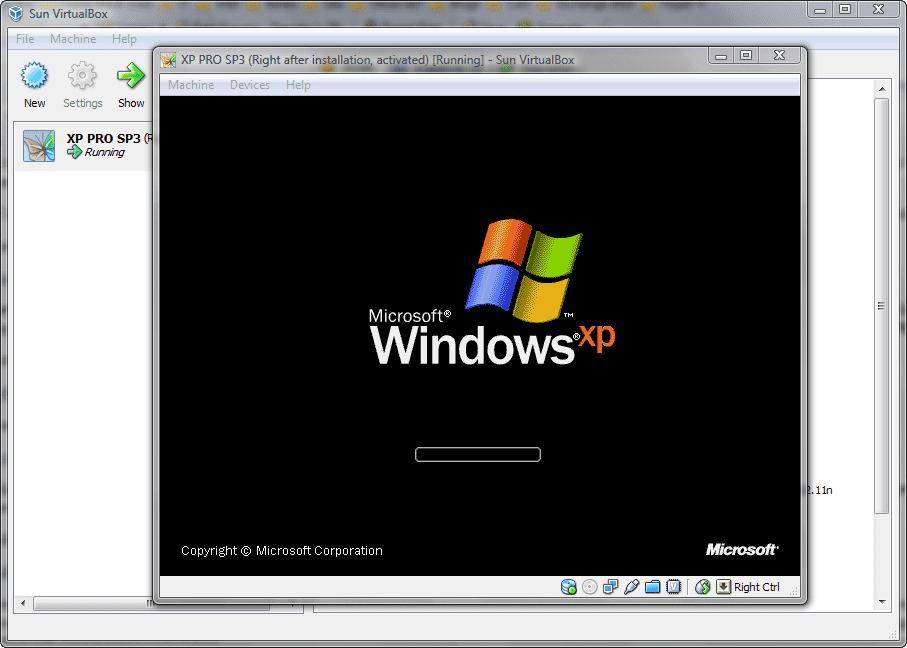Image resolution: width=907 pixels, height=648 pixels.
Task: Click the mouse integration status bar icon
Action: click(702, 587)
